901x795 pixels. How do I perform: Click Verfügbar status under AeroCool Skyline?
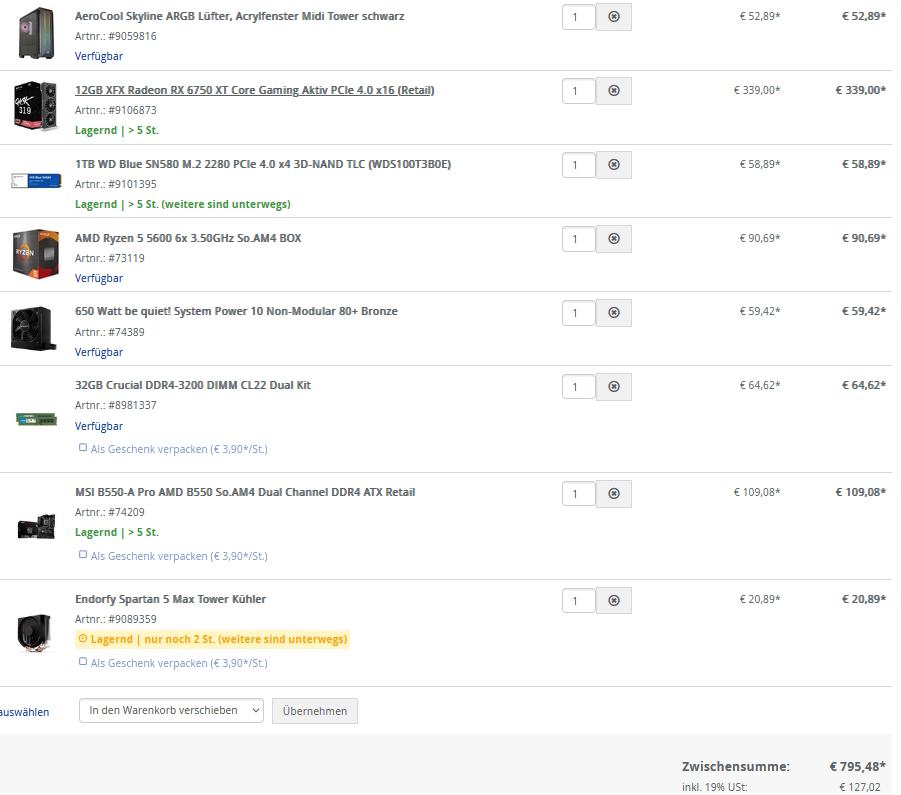[99, 56]
